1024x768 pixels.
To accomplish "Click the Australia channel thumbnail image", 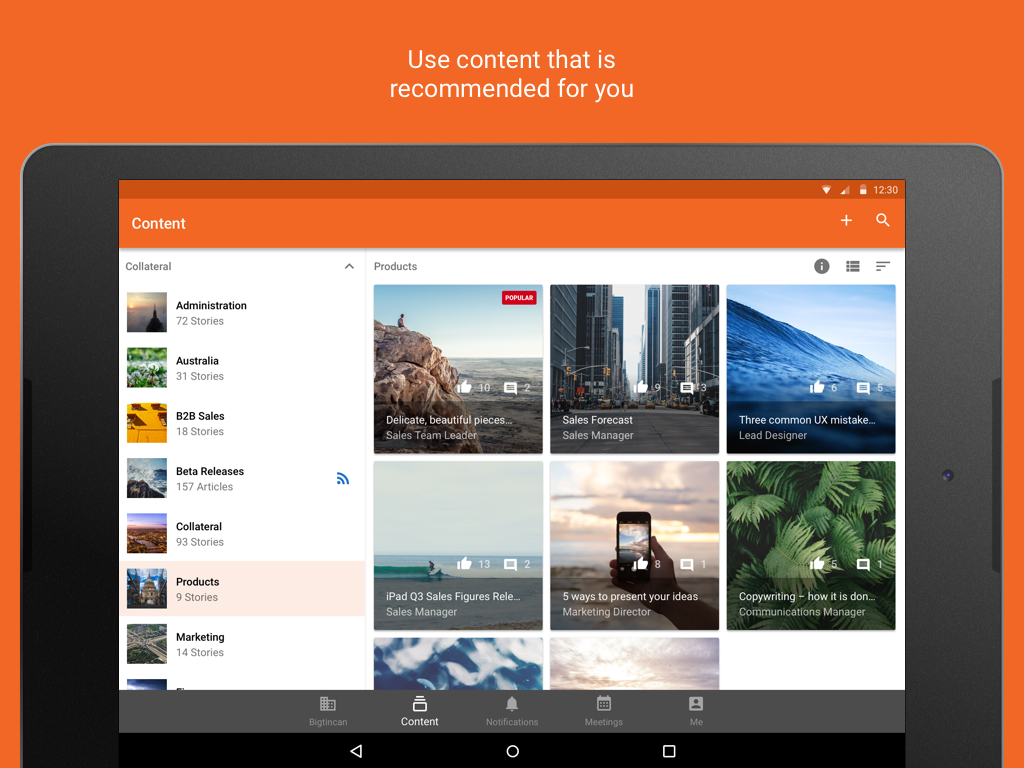I will [x=147, y=368].
